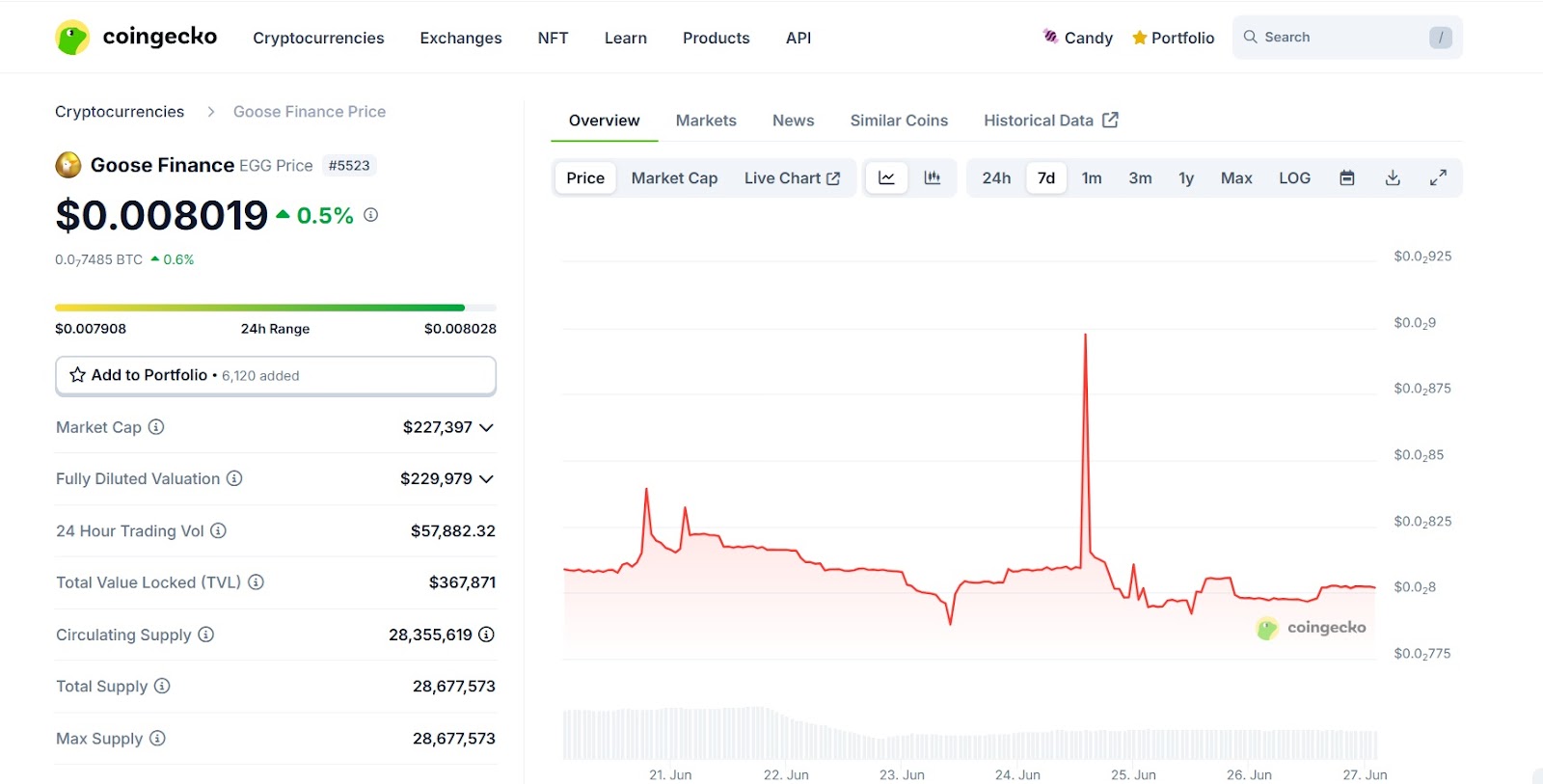Click the Portfolio star icon in header

(1140, 38)
